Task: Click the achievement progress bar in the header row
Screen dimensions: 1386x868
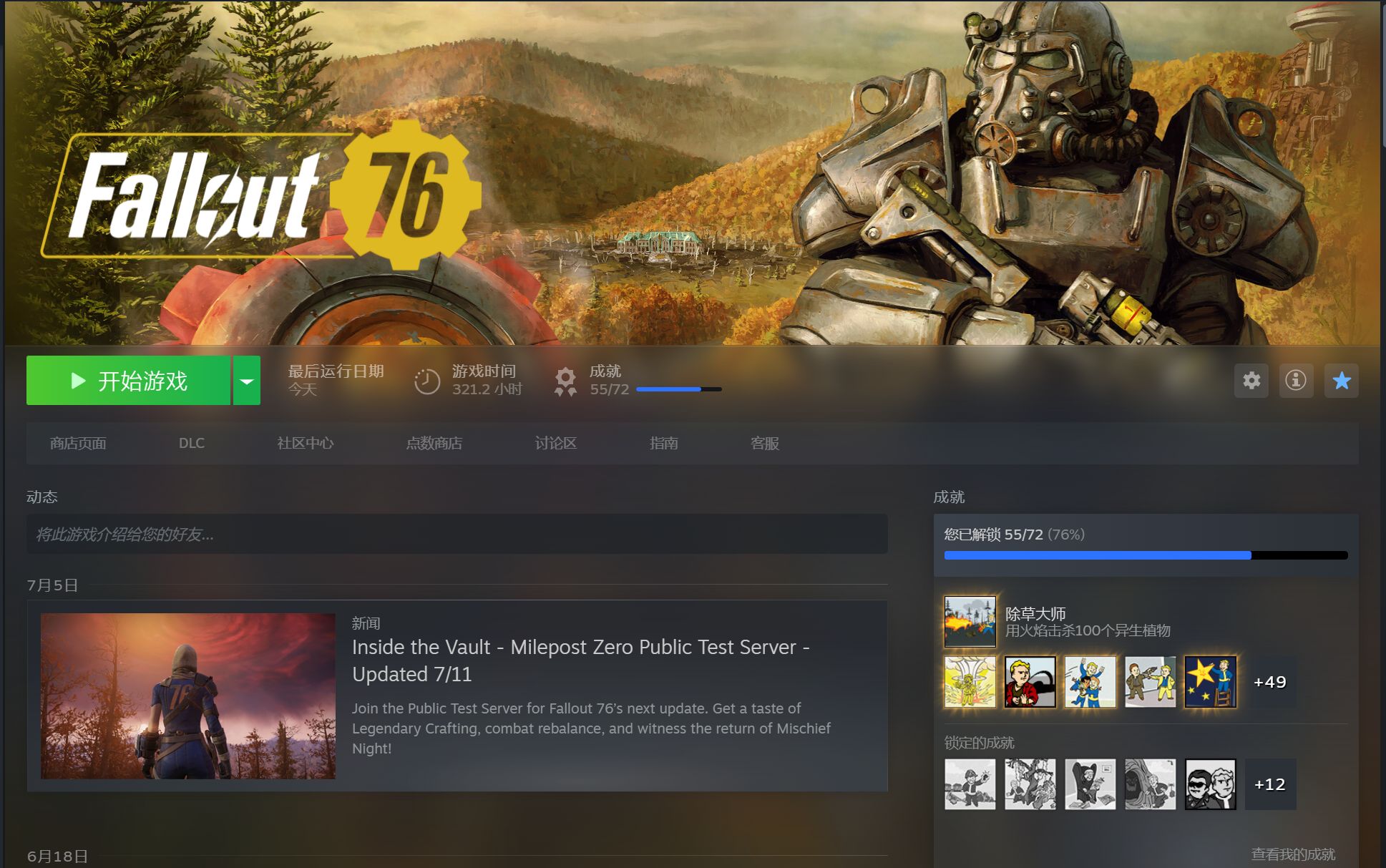Action: coord(679,389)
